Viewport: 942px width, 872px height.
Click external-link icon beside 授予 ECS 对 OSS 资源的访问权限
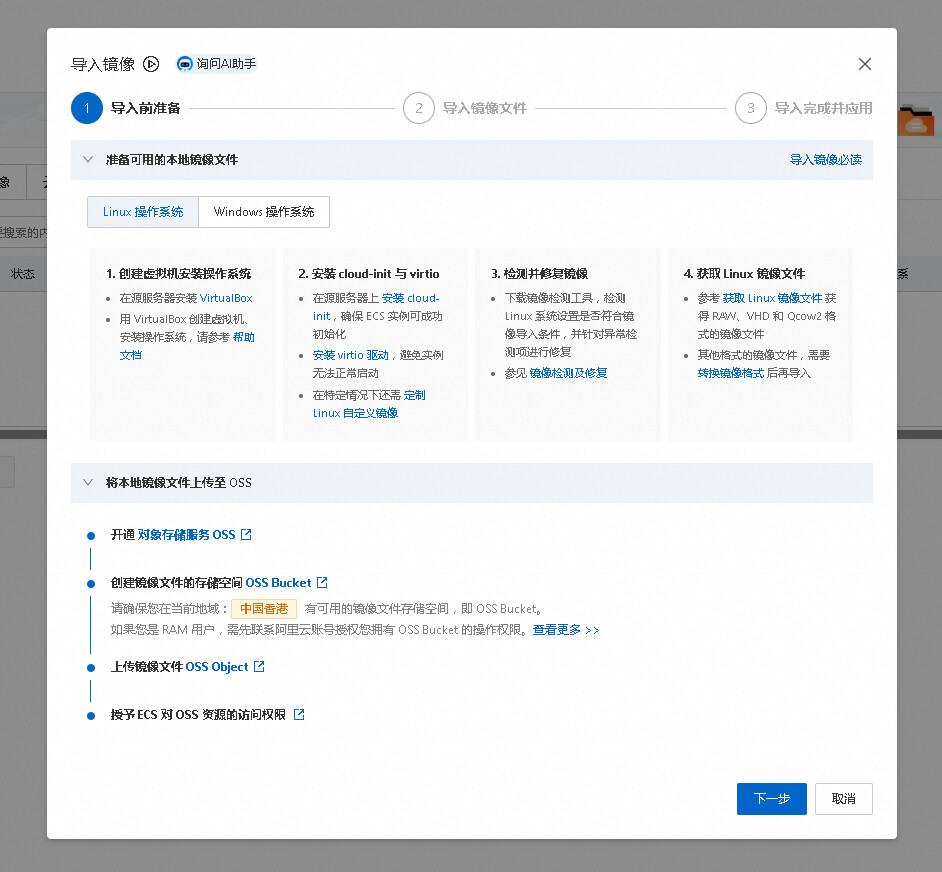point(299,715)
